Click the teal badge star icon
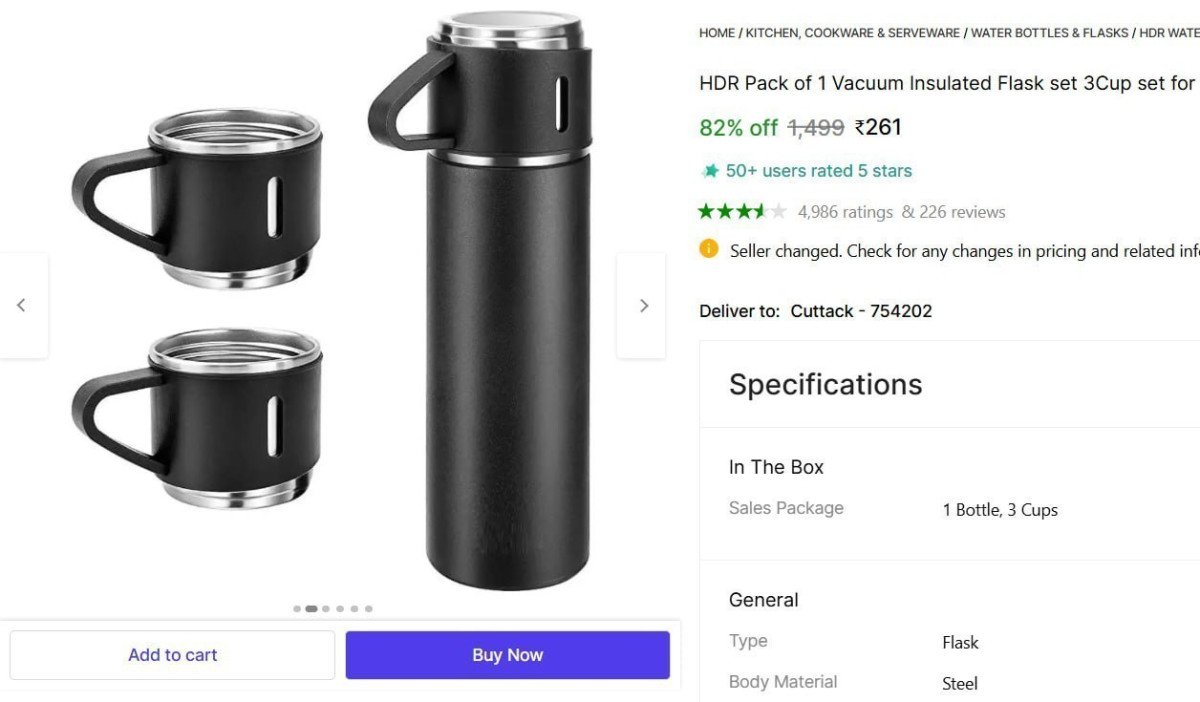This screenshot has width=1200, height=702. [711, 171]
